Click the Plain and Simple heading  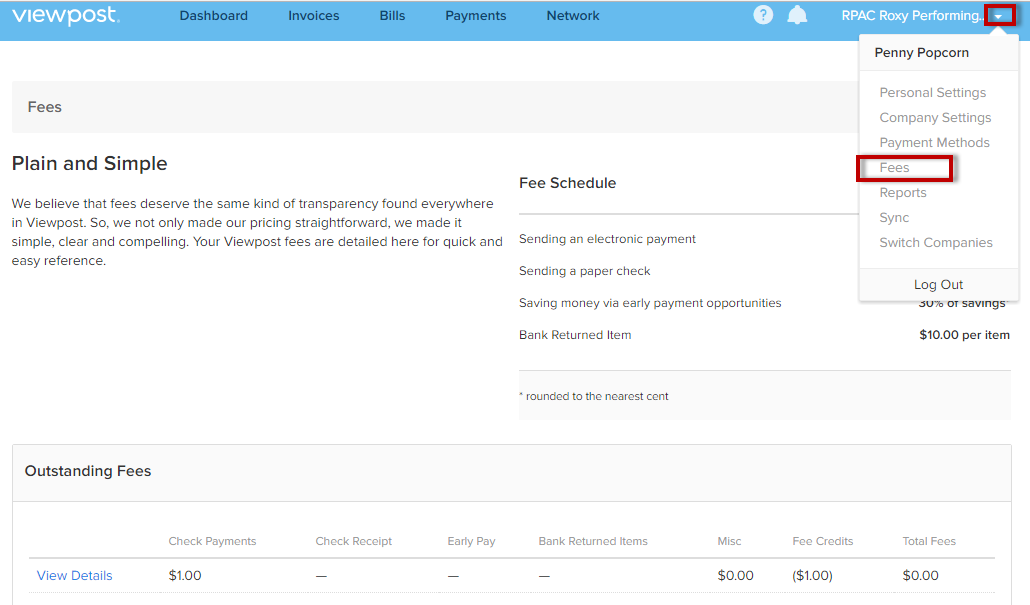(89, 163)
